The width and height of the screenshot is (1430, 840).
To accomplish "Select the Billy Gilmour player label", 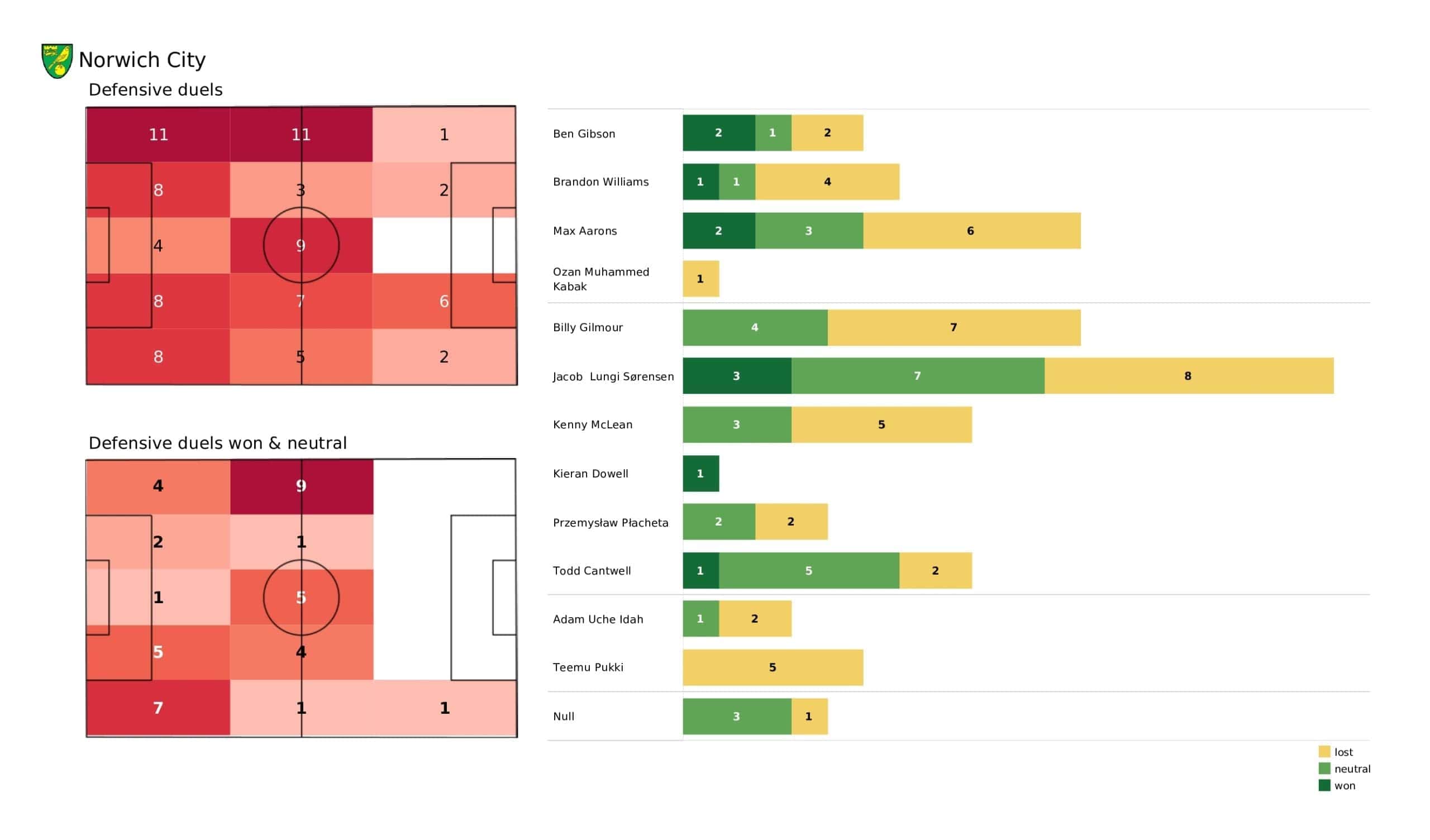I will tap(588, 327).
